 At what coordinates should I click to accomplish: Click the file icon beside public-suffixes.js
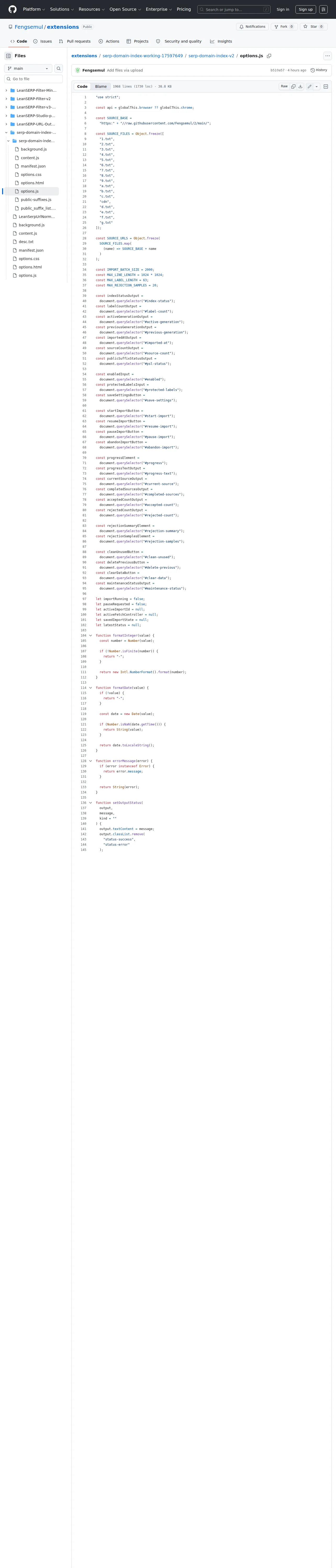point(16,200)
